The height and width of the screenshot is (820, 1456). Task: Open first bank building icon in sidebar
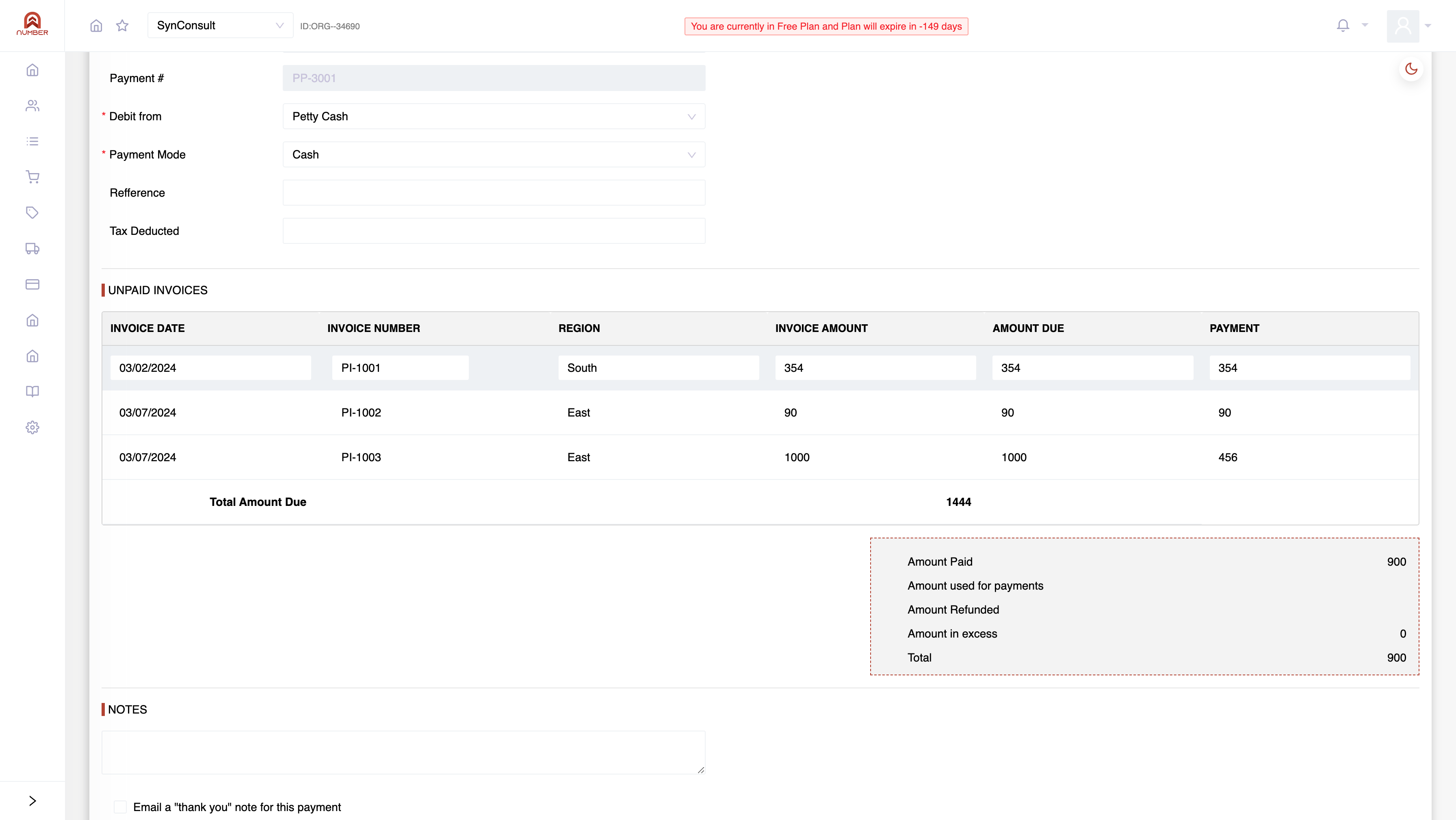pos(32,321)
